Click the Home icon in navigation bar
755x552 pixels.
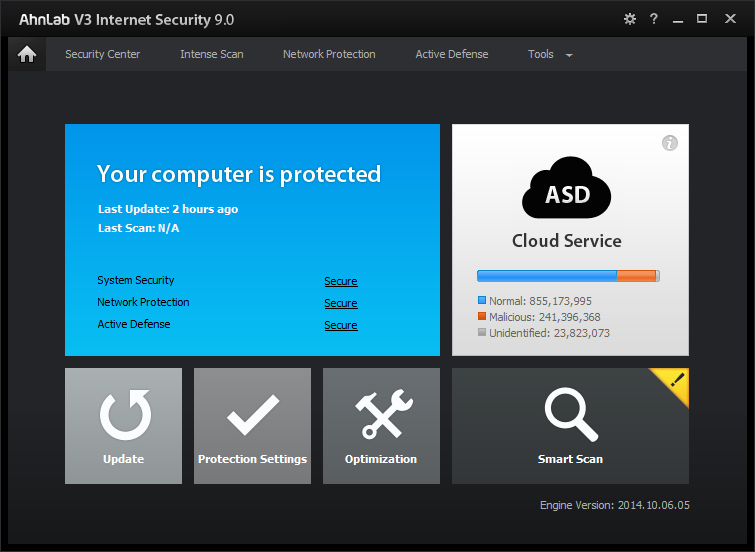(x=27, y=55)
